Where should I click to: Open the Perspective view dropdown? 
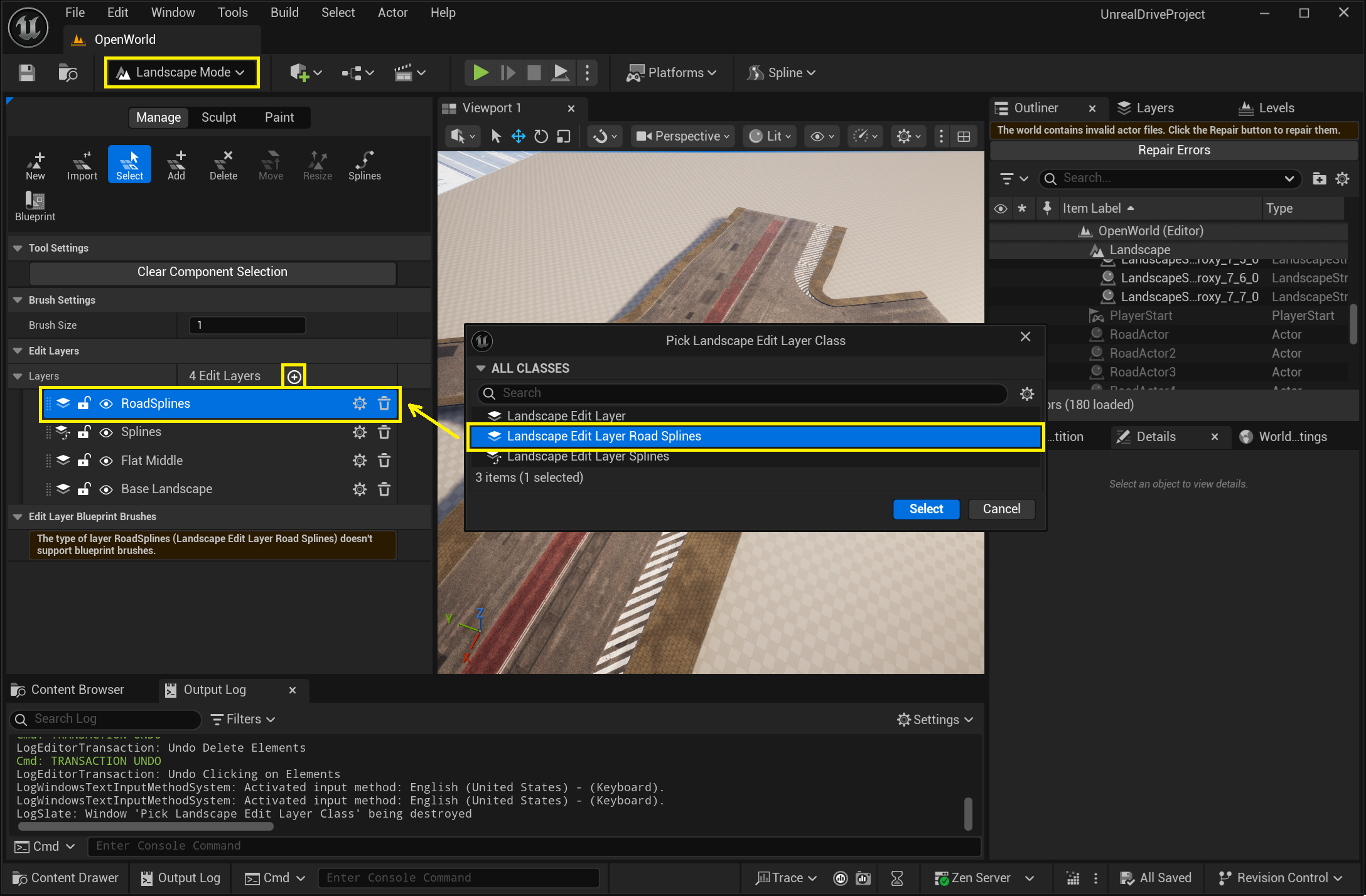pos(682,136)
